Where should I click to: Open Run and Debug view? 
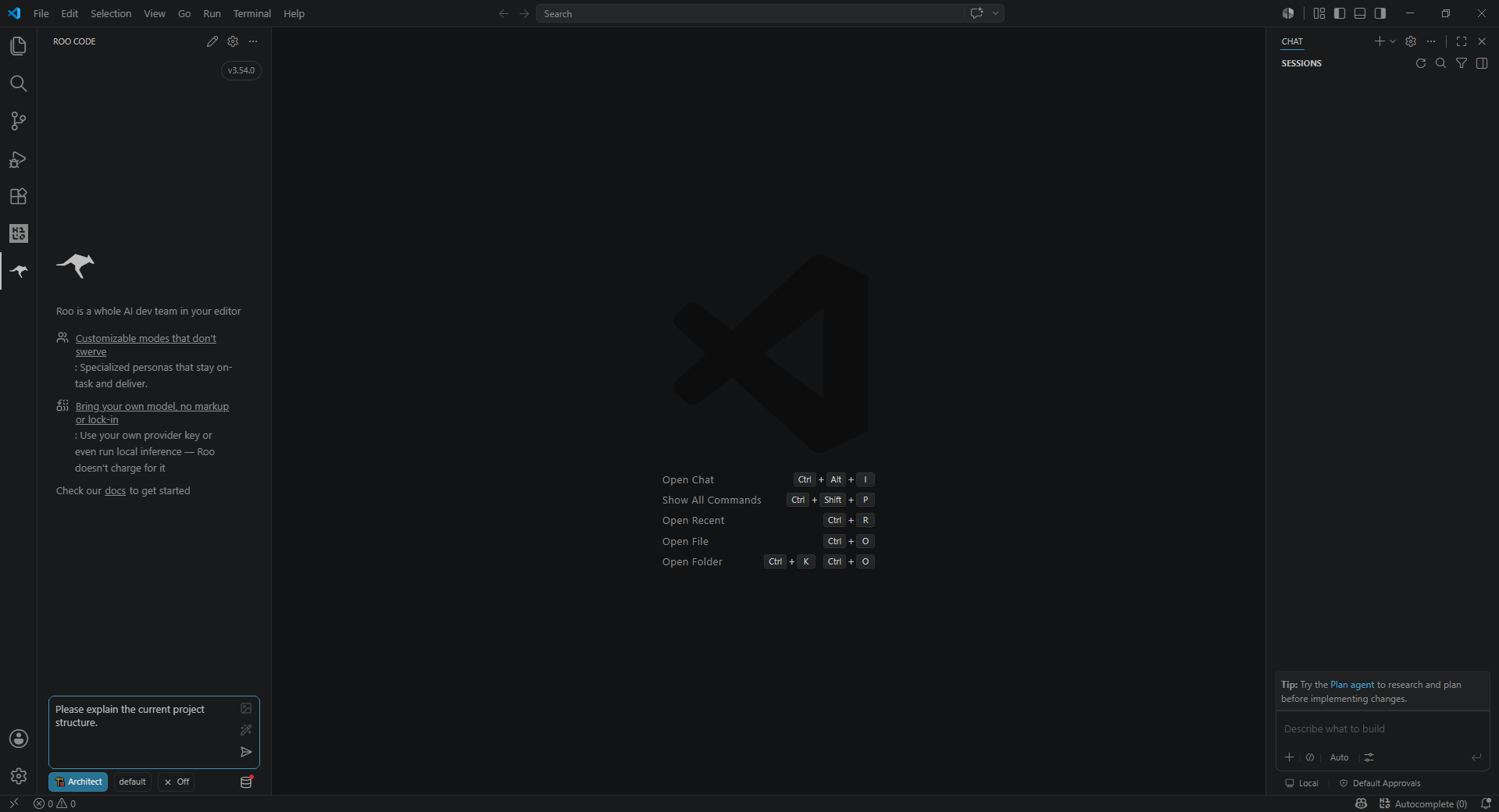point(18,158)
